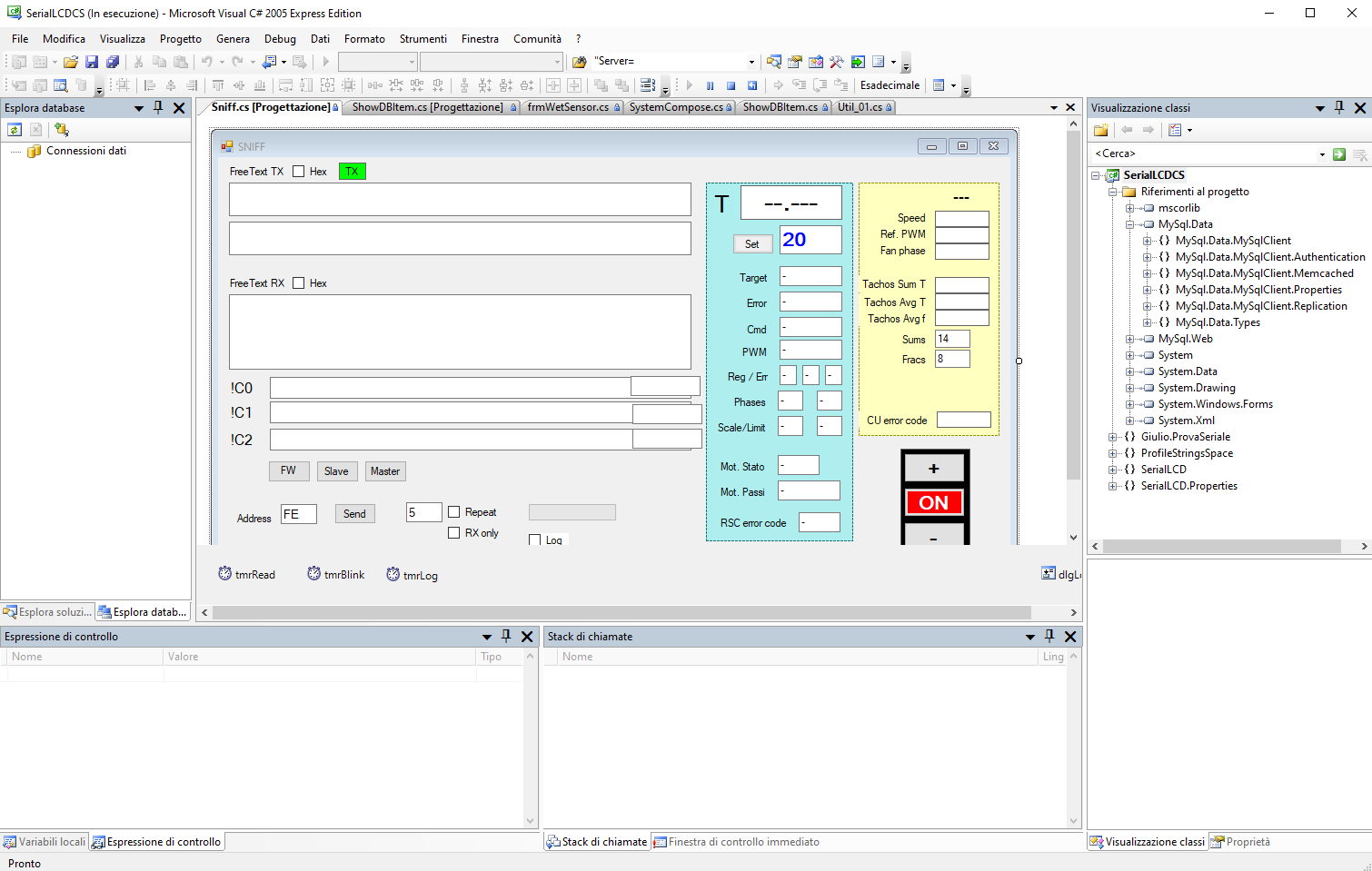Enable the Repeat checkbox
This screenshot has width=1372, height=871.
click(454, 511)
